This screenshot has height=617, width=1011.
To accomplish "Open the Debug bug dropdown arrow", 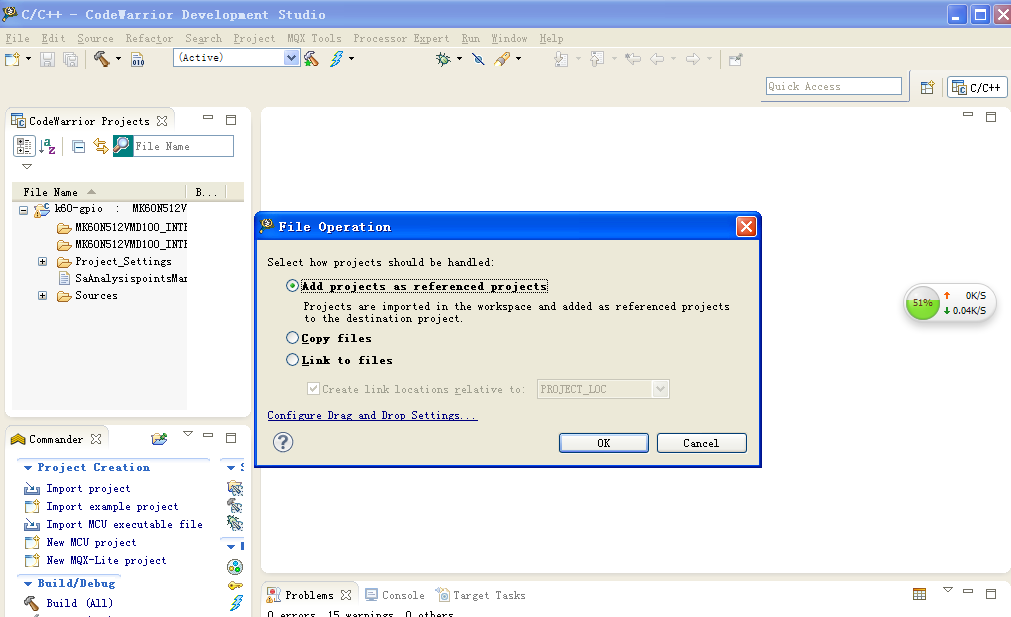I will 459,59.
